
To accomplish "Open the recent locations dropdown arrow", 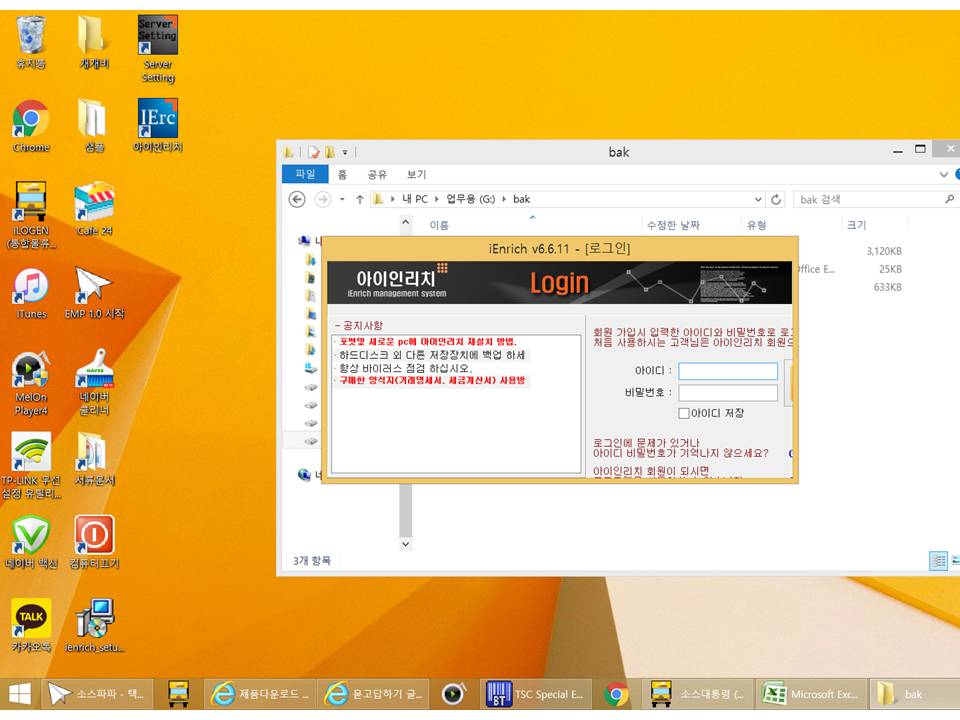I will (342, 200).
